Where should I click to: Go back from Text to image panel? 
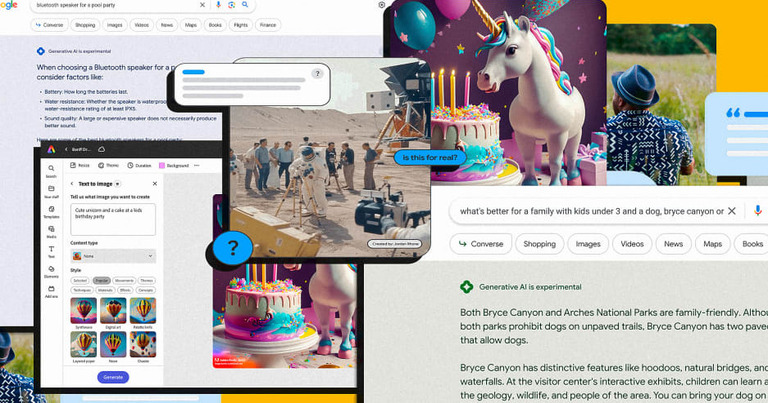click(72, 184)
